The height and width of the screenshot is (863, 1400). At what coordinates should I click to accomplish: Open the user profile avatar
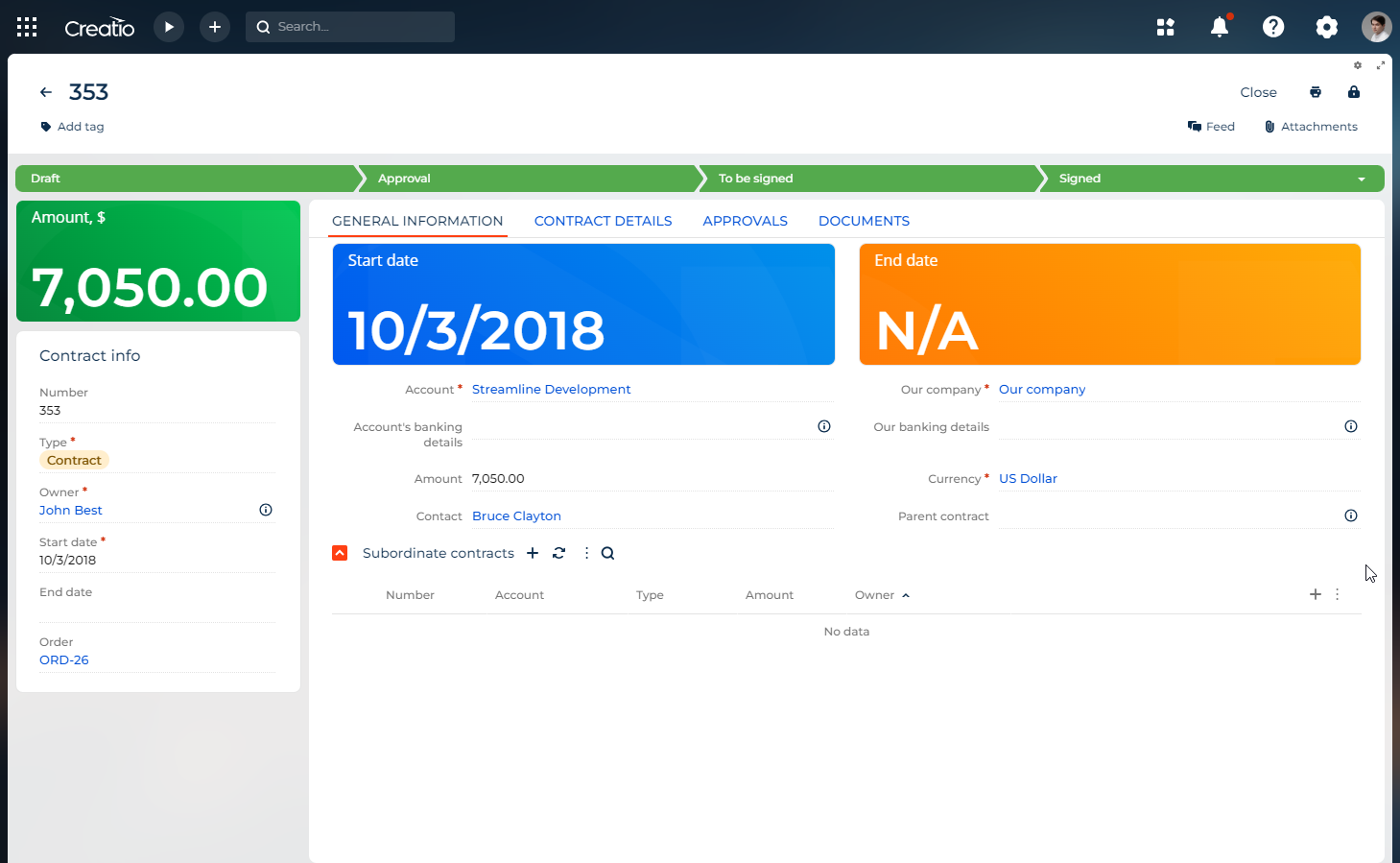pyautogui.click(x=1377, y=27)
